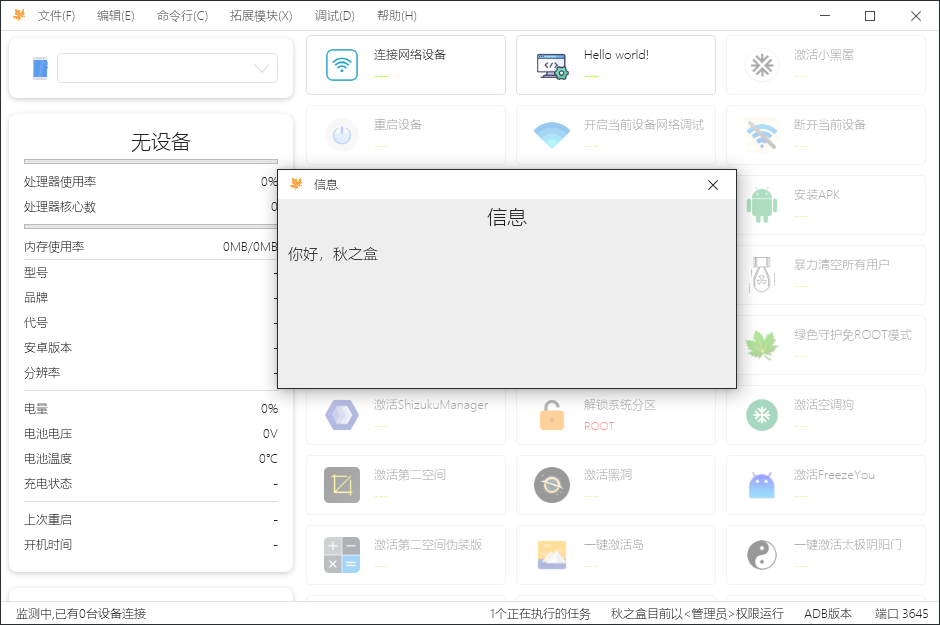Open the 拓展模块(X) menu
Image resolution: width=940 pixels, height=625 pixels.
click(x=261, y=16)
